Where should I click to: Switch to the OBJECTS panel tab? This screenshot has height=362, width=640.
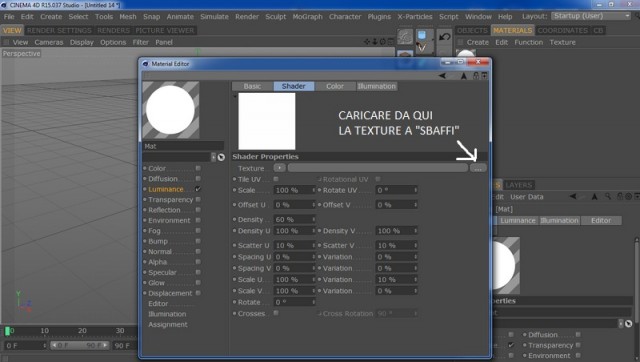pos(472,30)
